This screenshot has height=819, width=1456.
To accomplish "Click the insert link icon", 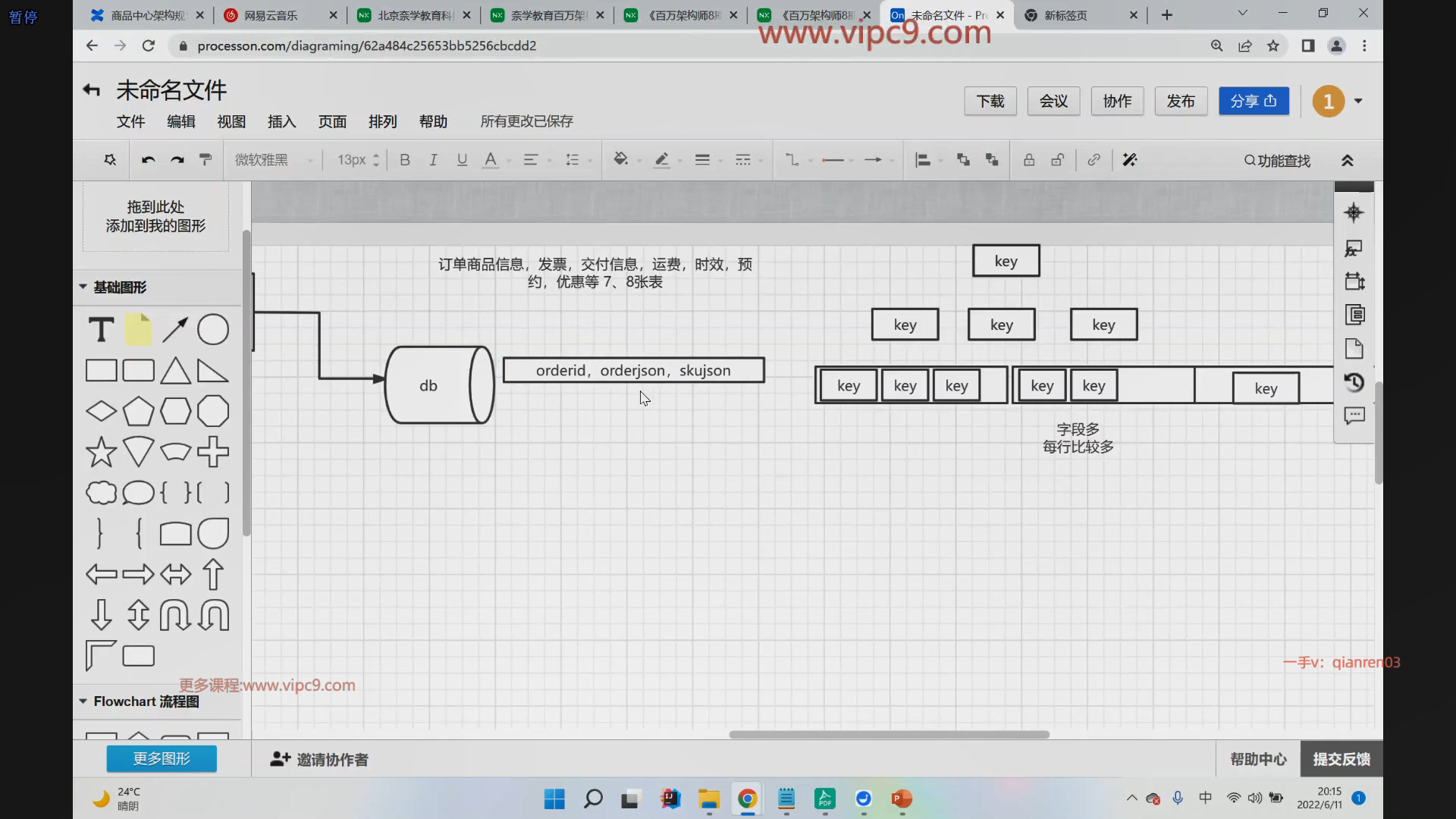I will click(1094, 160).
